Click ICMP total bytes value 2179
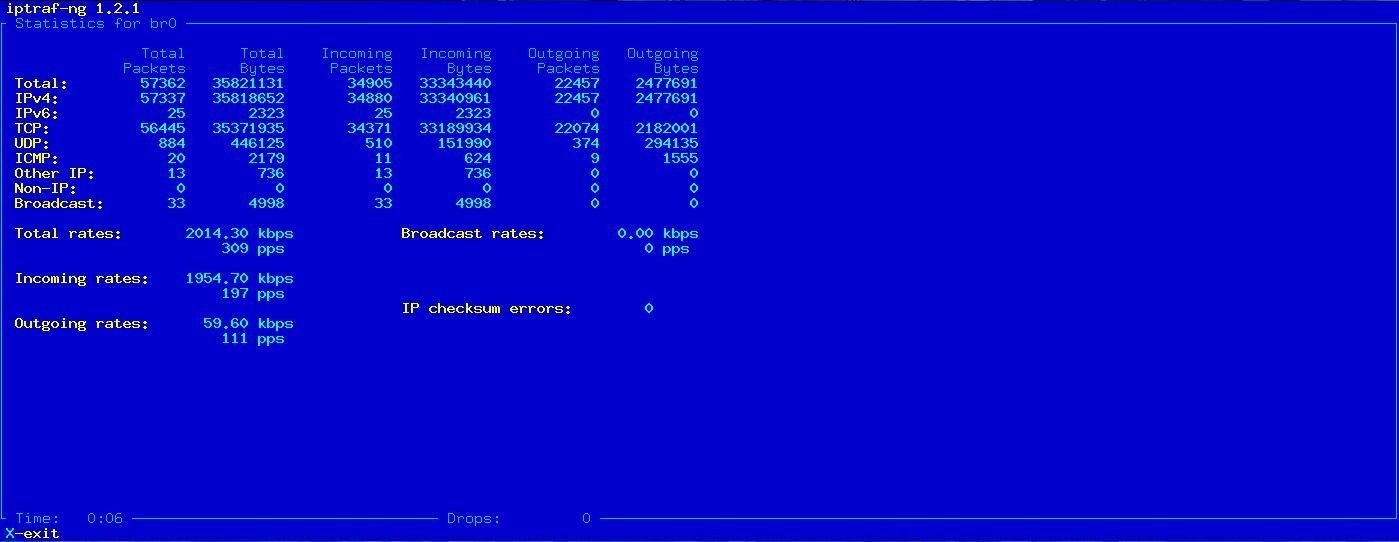This screenshot has height=542, width=1399. click(267, 158)
